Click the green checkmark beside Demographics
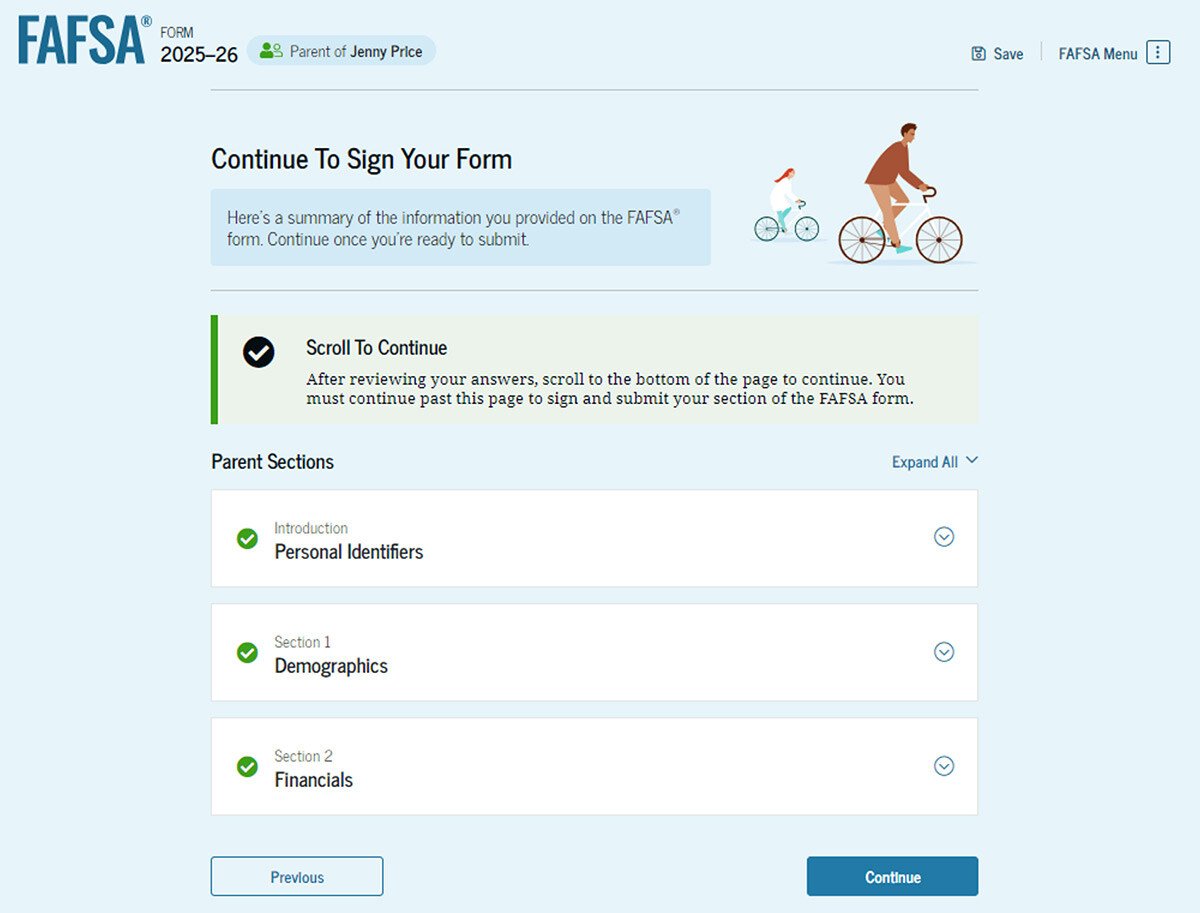 (x=247, y=653)
